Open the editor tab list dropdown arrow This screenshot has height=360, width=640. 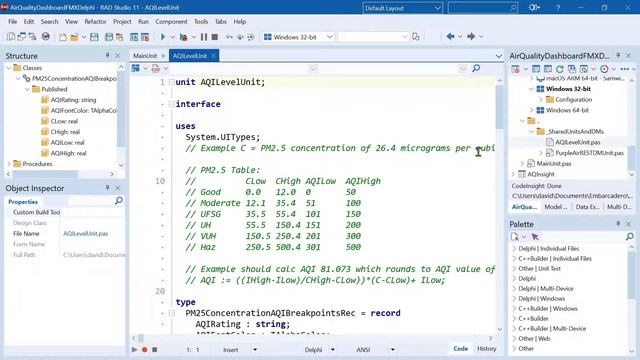point(499,56)
